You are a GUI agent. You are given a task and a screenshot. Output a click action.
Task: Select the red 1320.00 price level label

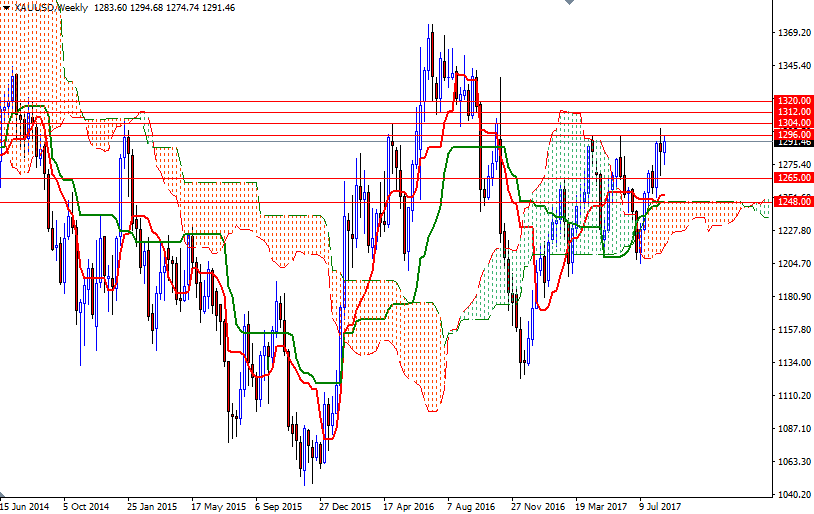coord(793,101)
